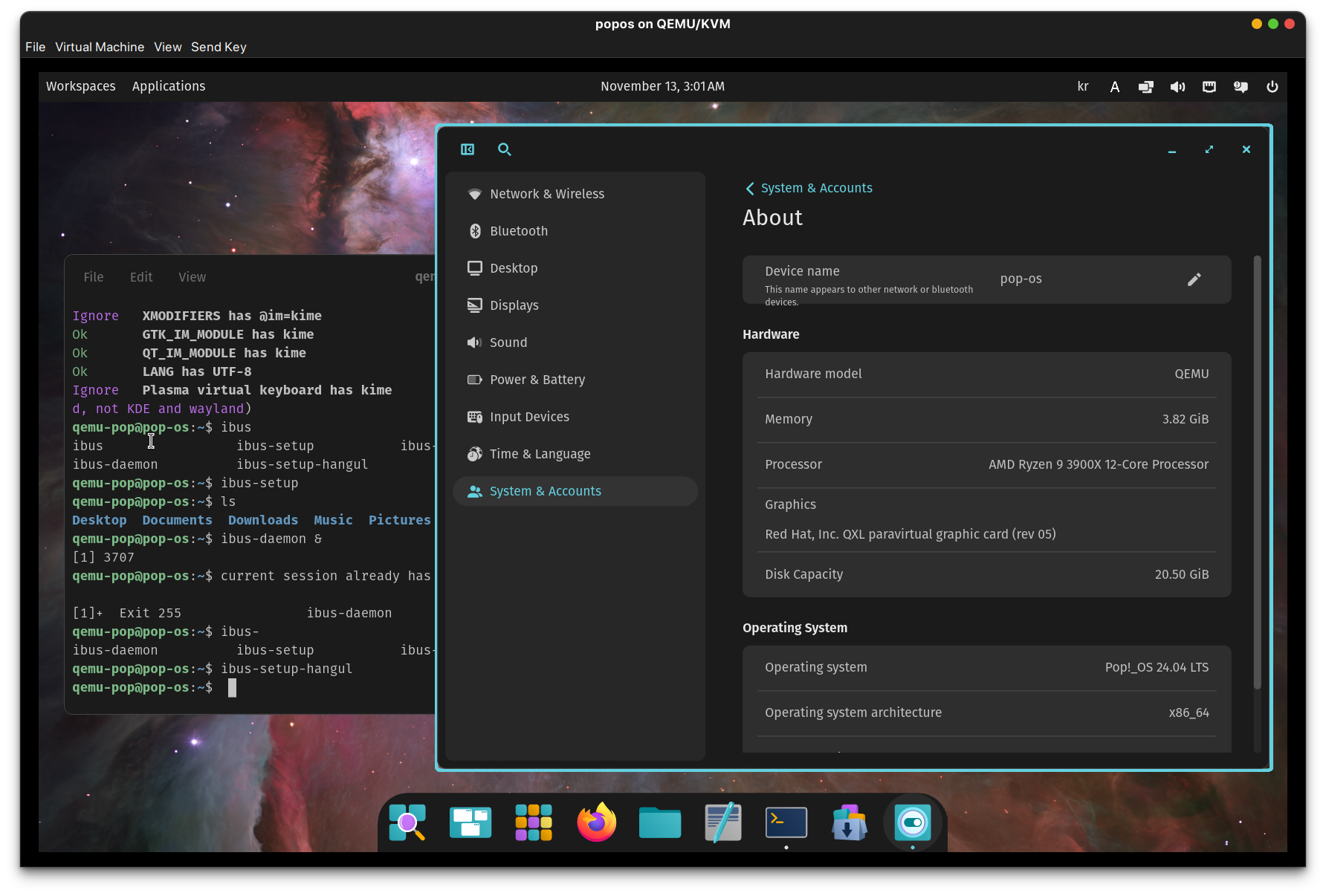Open the File menu of virt-manager
This screenshot has width=1326, height=896.
point(35,47)
